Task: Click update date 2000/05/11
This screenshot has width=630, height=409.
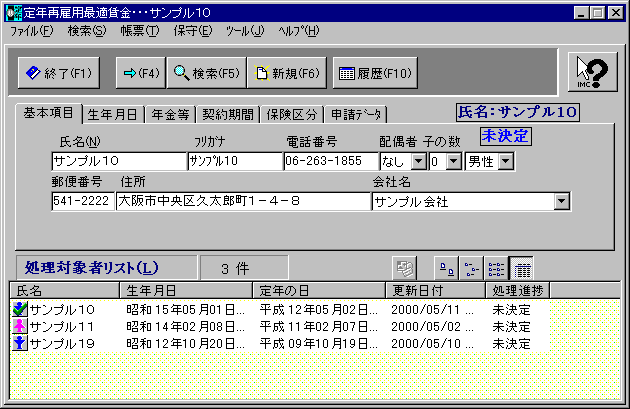Action: tap(433, 310)
